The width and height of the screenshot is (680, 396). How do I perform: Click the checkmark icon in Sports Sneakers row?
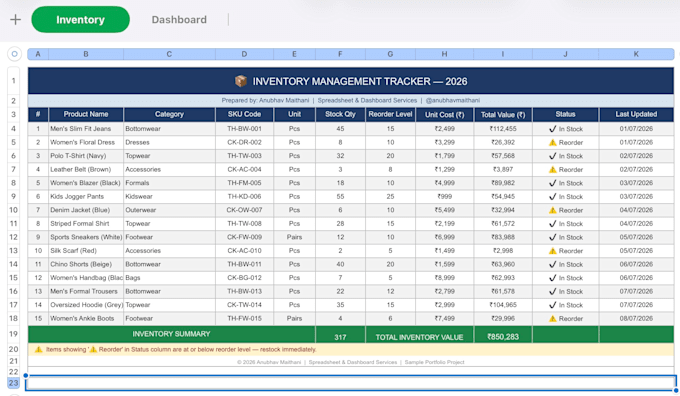pos(552,237)
